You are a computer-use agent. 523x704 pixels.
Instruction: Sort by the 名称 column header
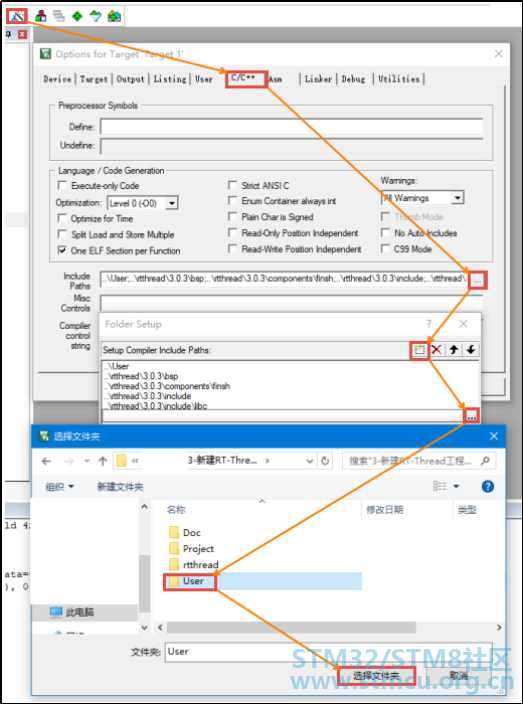[176, 510]
